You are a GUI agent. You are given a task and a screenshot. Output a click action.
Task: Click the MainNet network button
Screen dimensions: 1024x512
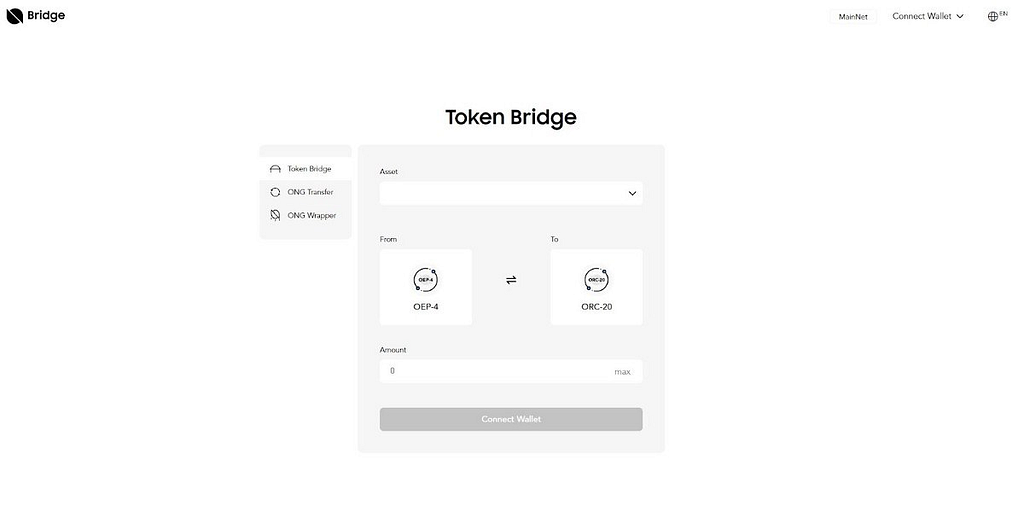[x=853, y=17]
